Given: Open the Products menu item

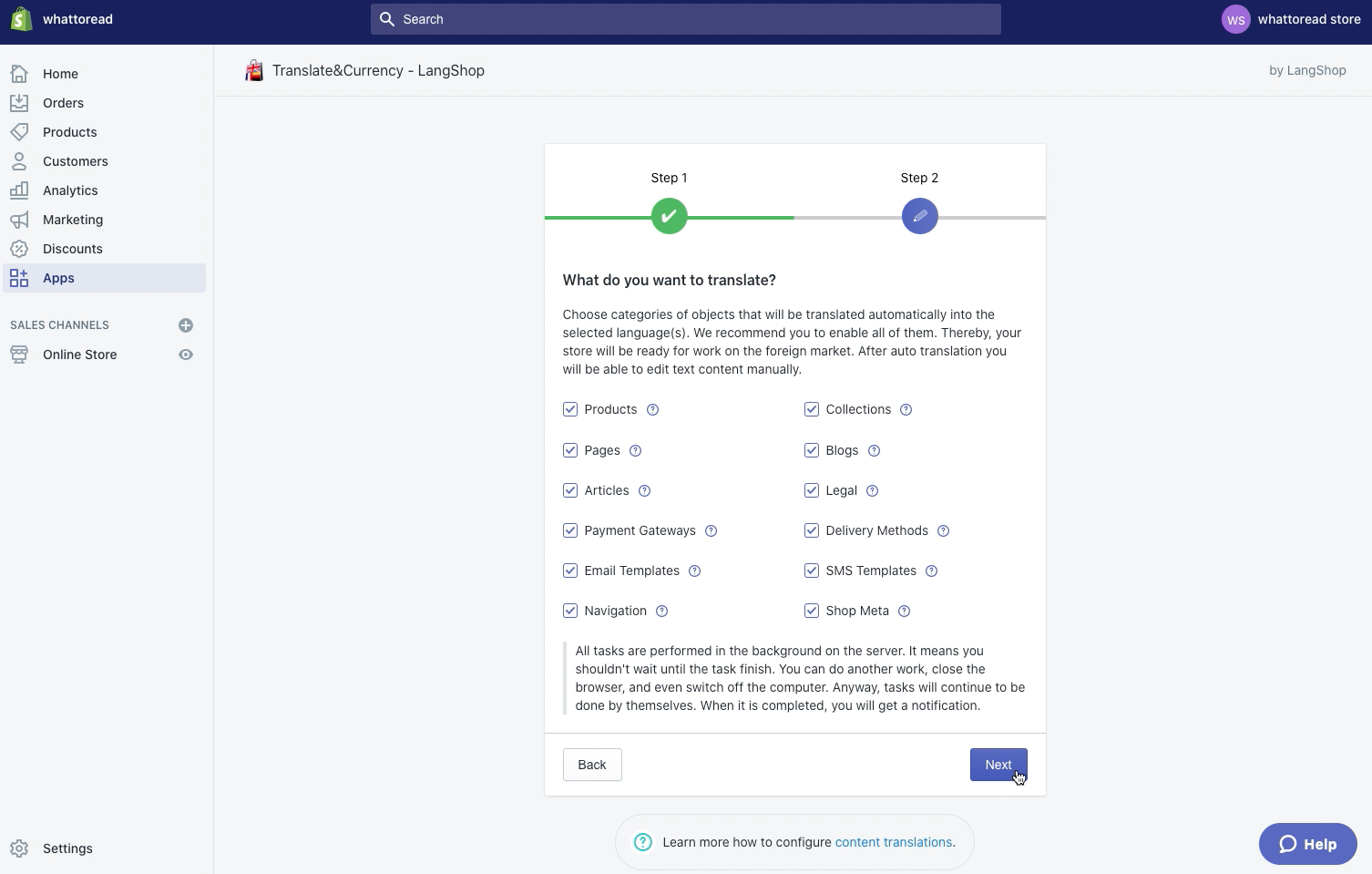Looking at the screenshot, I should click(x=104, y=132).
